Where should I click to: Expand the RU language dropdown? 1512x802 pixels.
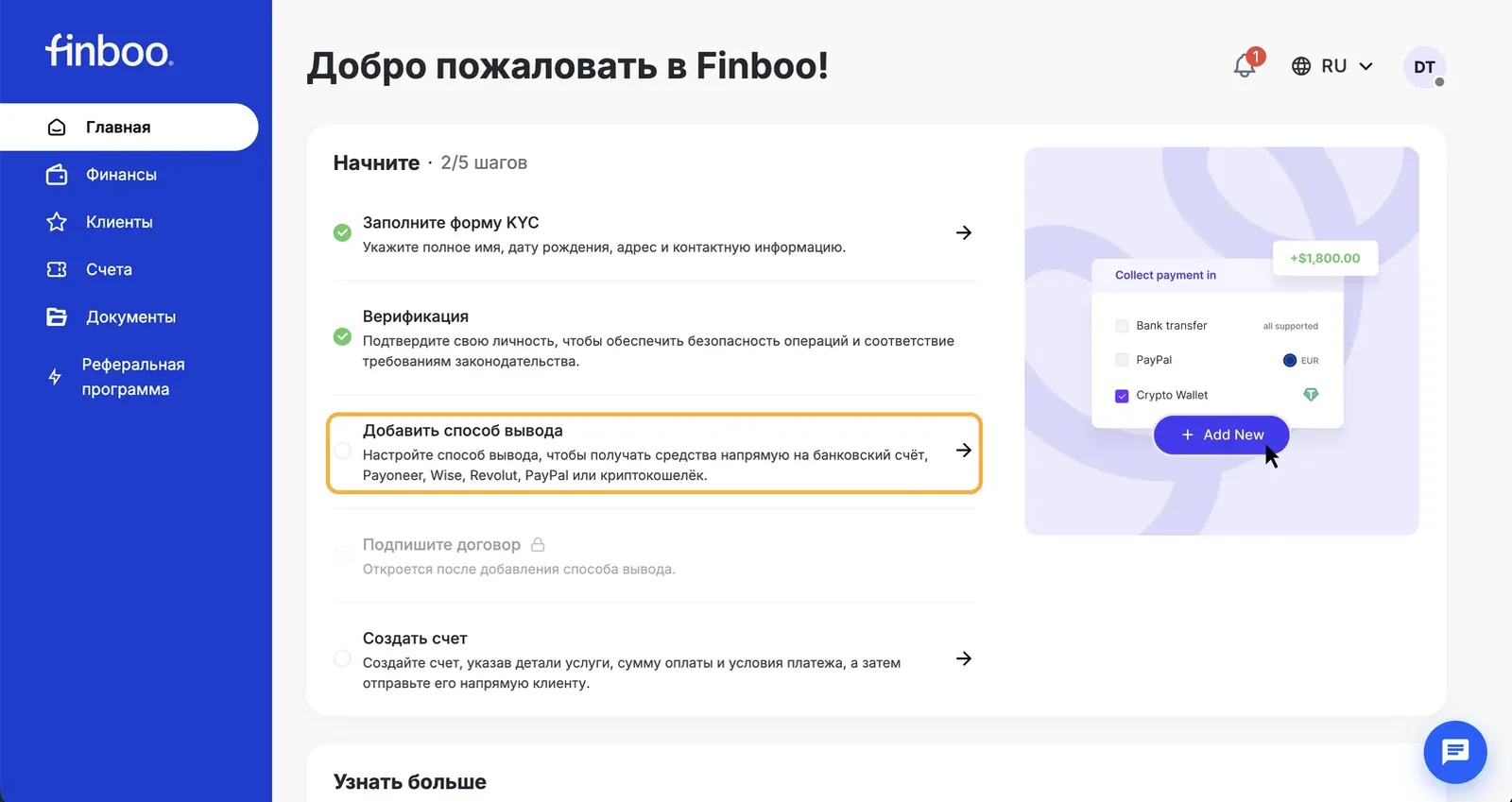1332,66
